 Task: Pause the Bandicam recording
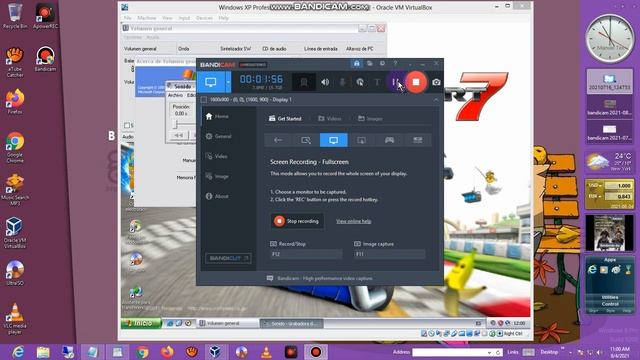pyautogui.click(x=394, y=82)
